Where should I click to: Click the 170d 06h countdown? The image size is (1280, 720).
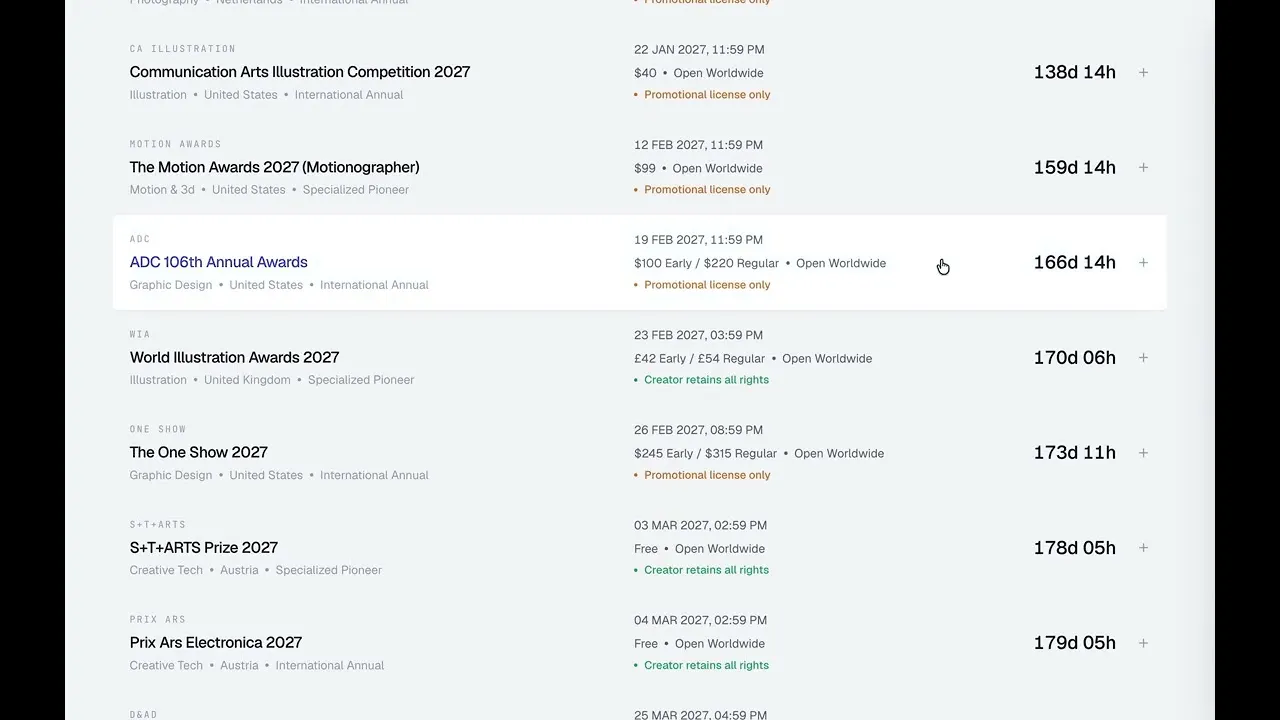1075,357
